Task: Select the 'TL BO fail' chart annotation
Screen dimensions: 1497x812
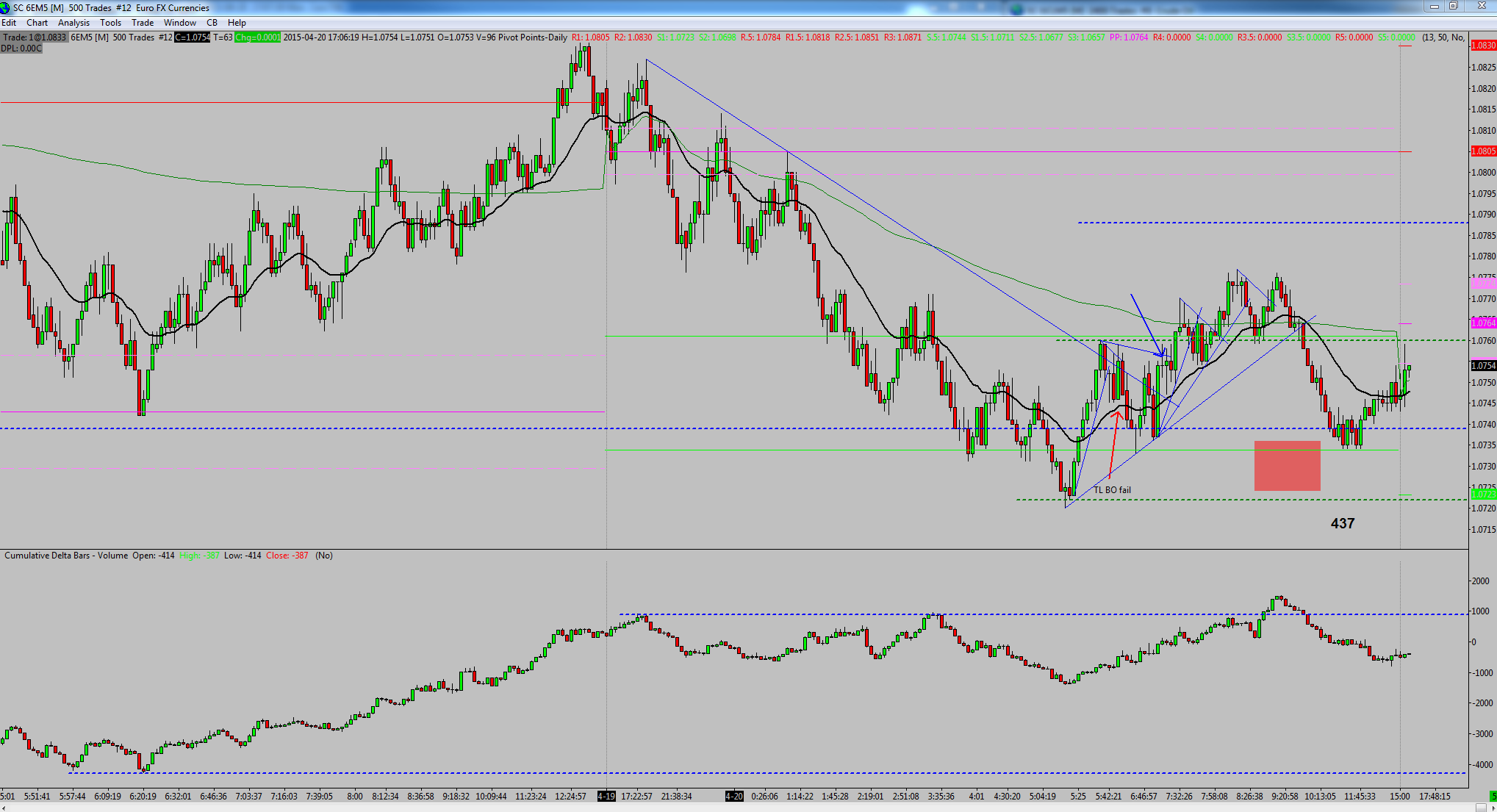Action: point(1112,490)
